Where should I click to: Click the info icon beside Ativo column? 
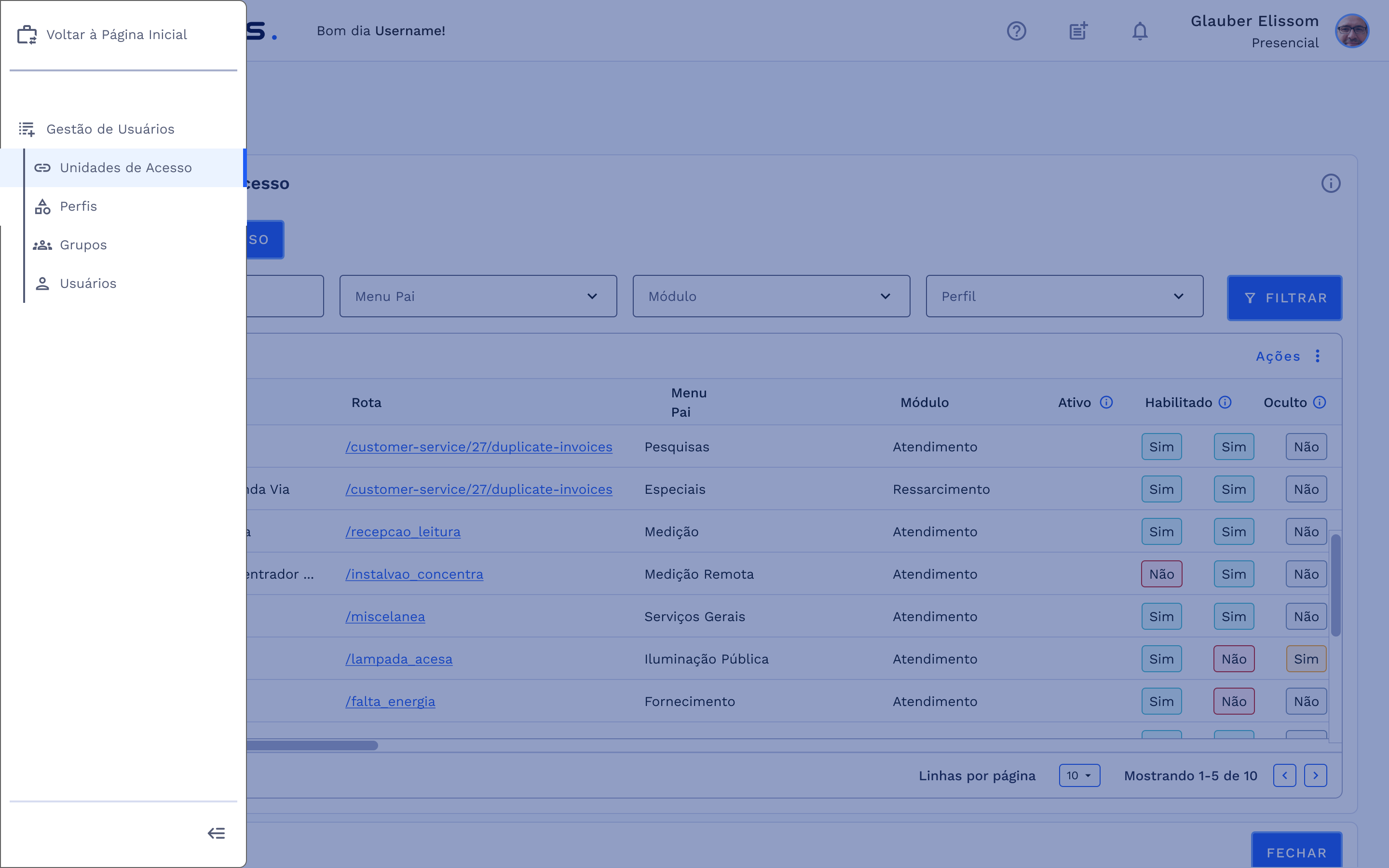pyautogui.click(x=1106, y=403)
